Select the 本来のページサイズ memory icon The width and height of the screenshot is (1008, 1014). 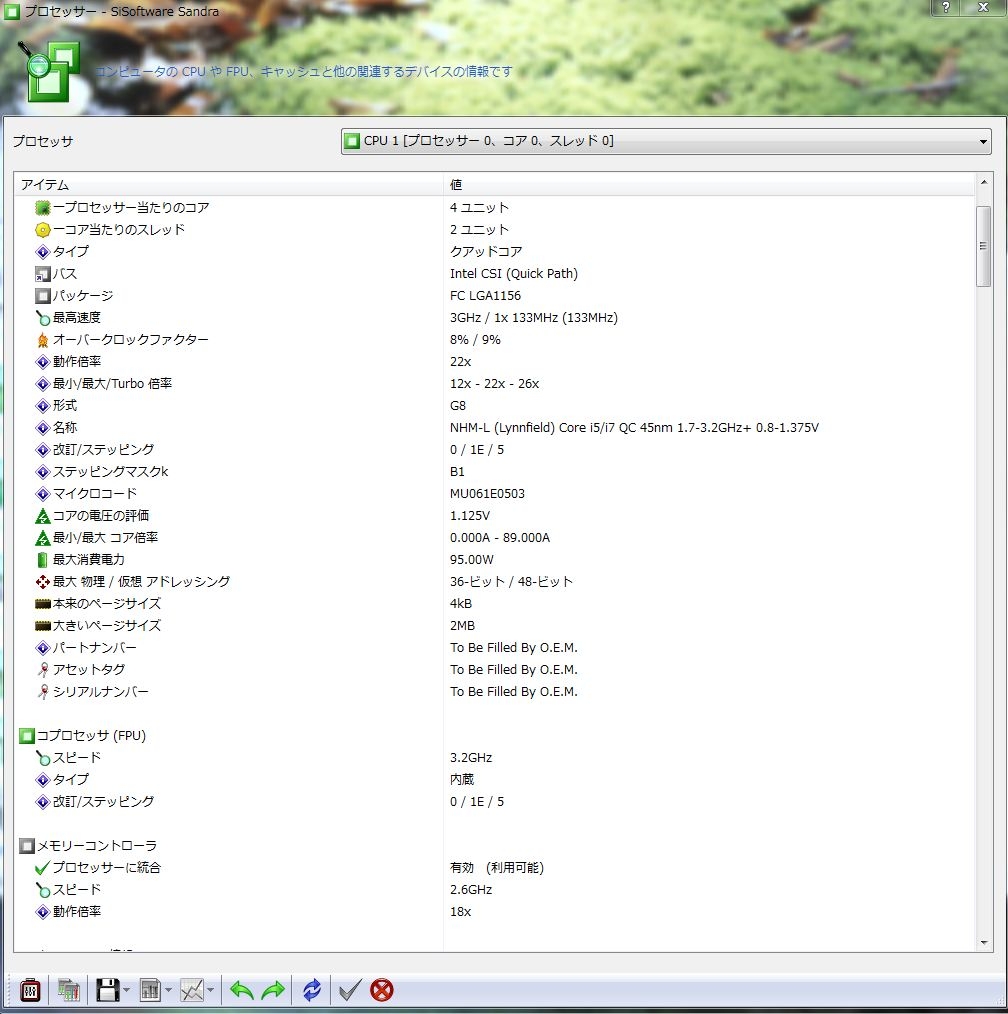(x=43, y=604)
